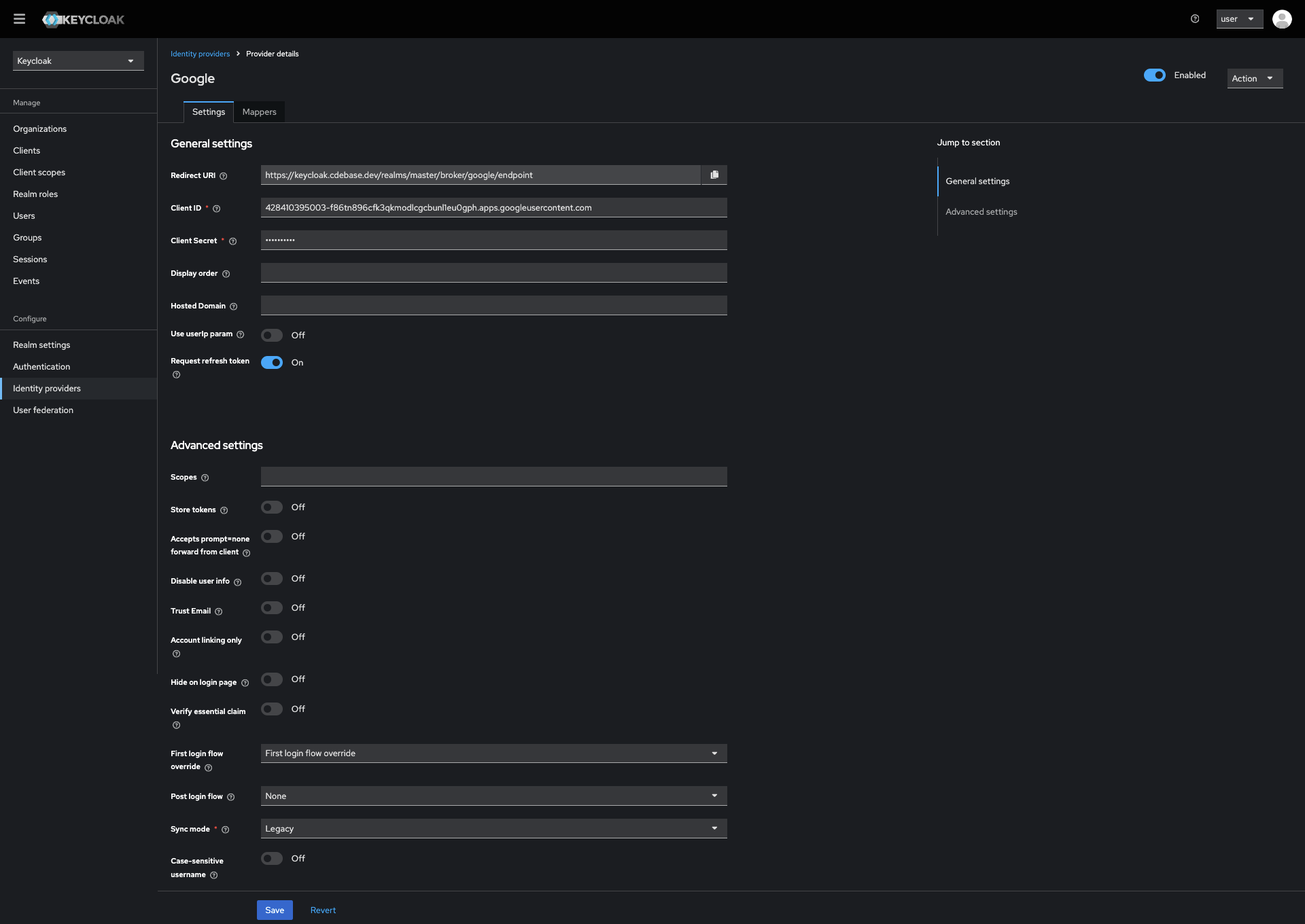
Task: Click the Keycloak logo
Action: tap(83, 20)
